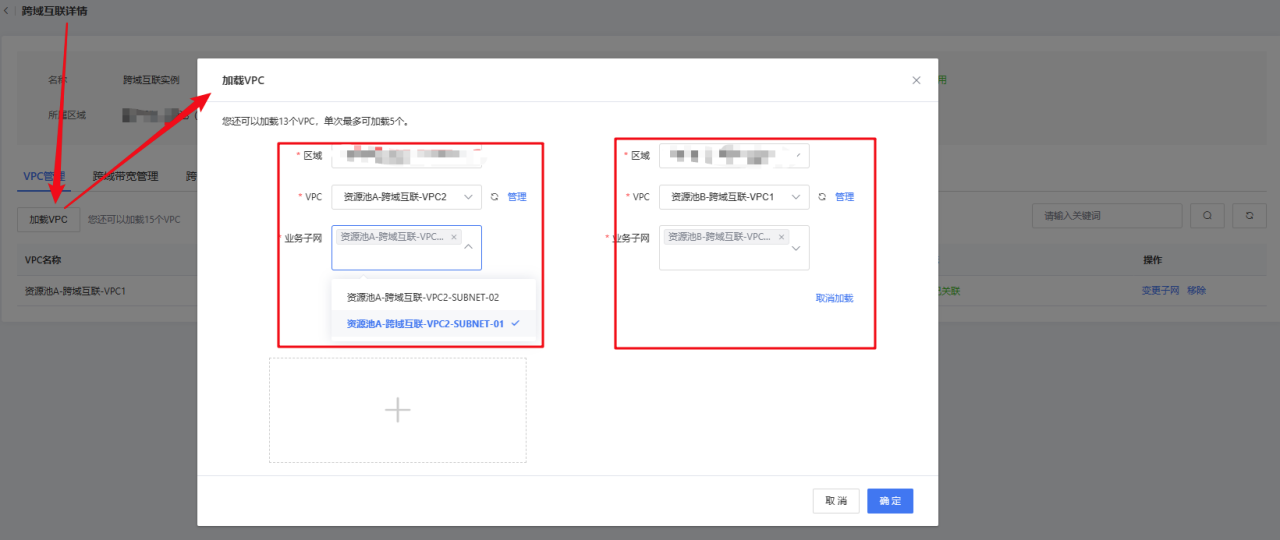Click the refresh icon beside 资源池B-跨域互联-VPC1
The height and width of the screenshot is (540, 1280).
[x=822, y=197]
